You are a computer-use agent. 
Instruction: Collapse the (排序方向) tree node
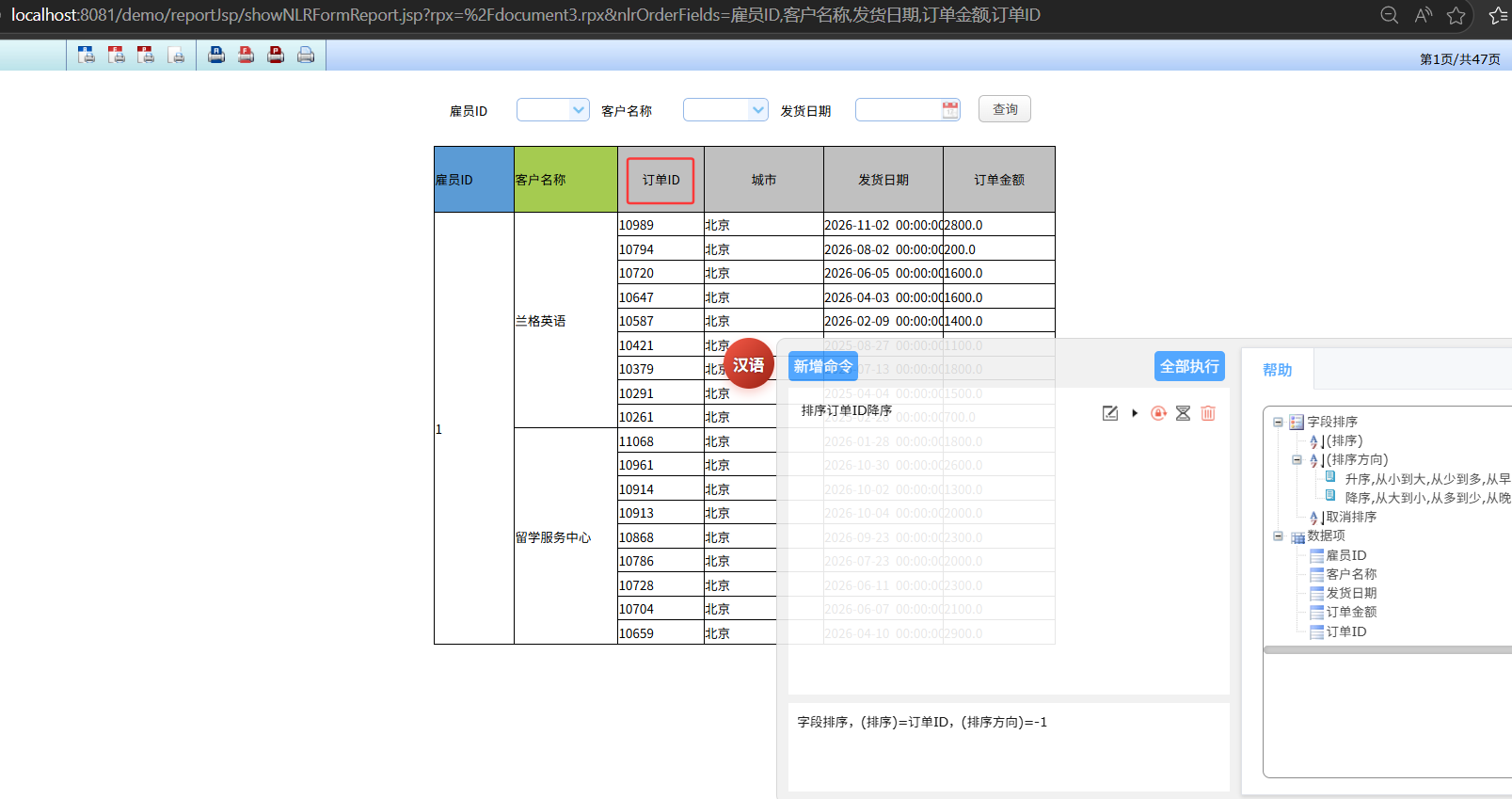pos(1297,459)
